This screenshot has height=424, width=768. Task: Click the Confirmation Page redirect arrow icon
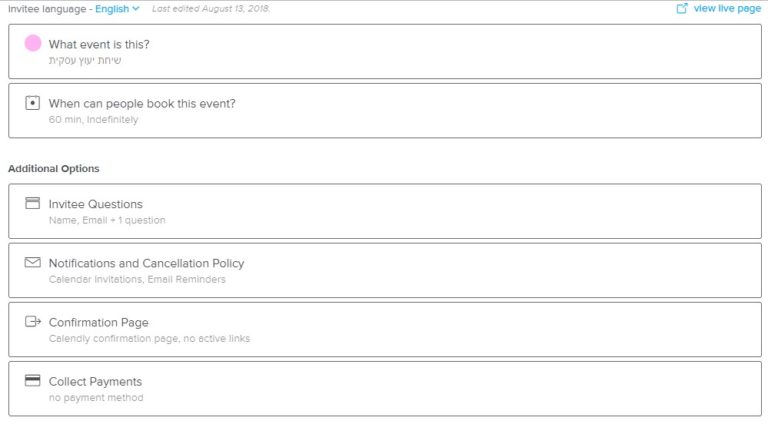pyautogui.click(x=33, y=322)
